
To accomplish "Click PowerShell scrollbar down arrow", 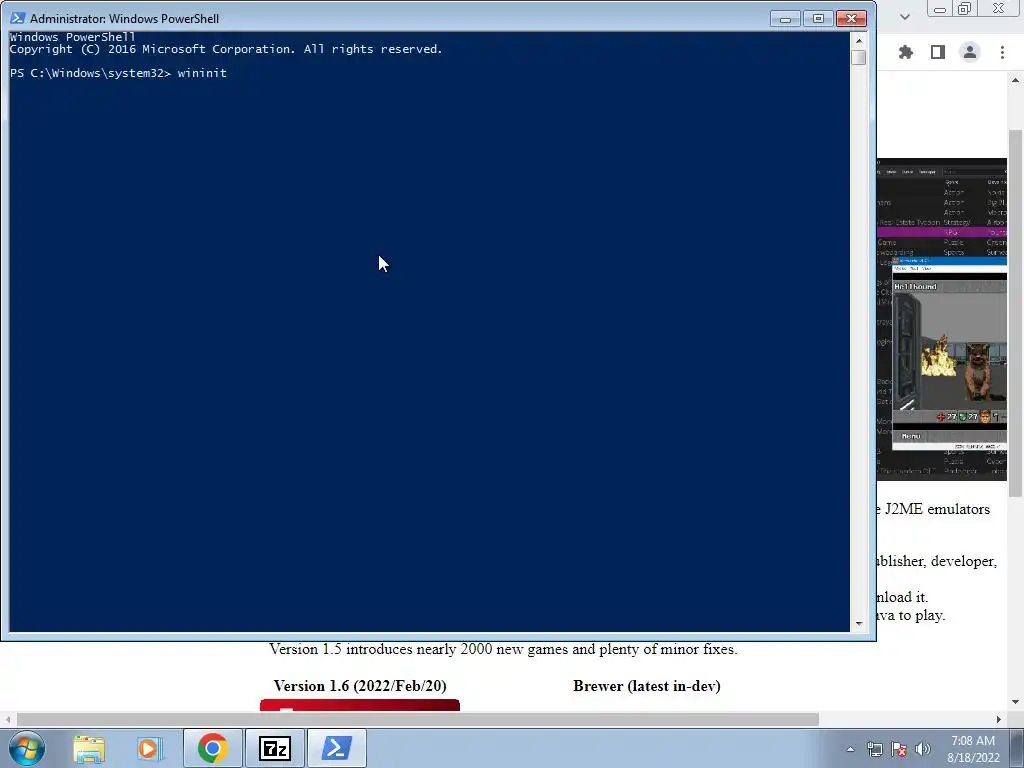I will pos(859,624).
